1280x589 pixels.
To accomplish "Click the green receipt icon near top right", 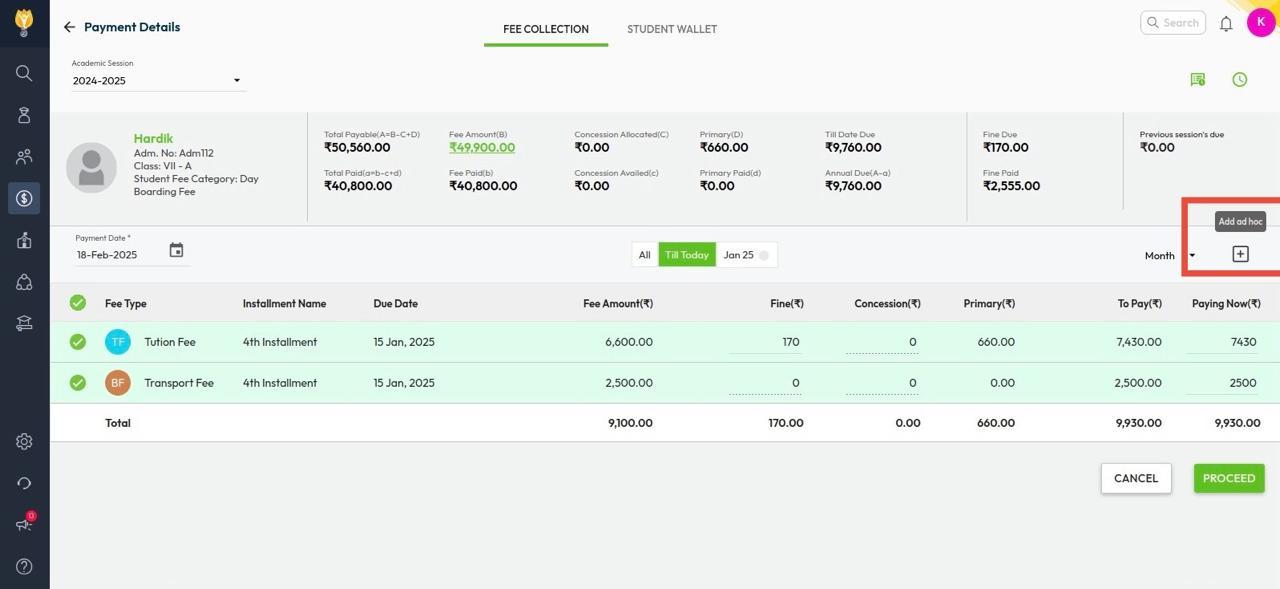I will 1198,79.
